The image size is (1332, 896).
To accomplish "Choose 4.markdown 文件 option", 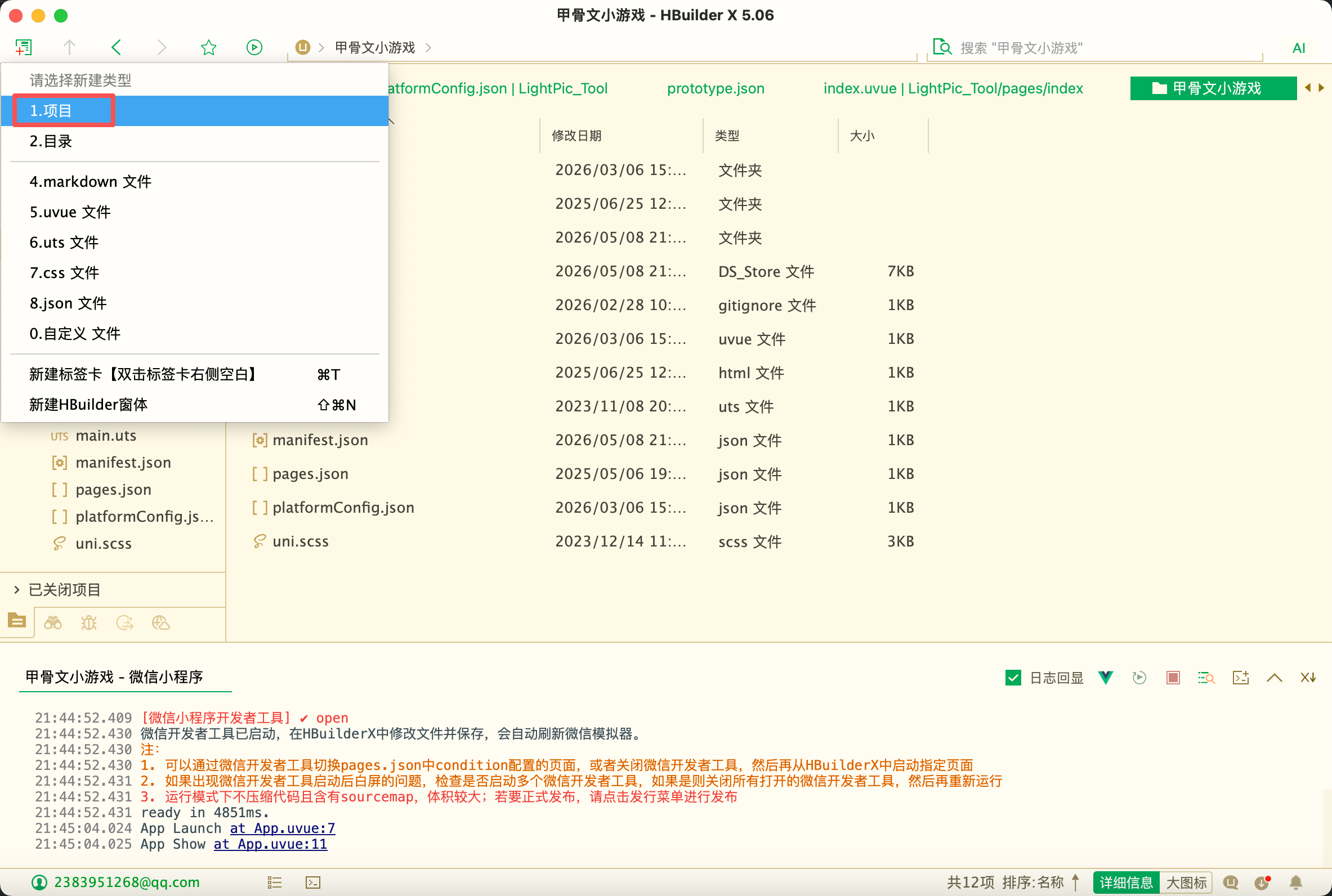I will click(195, 182).
